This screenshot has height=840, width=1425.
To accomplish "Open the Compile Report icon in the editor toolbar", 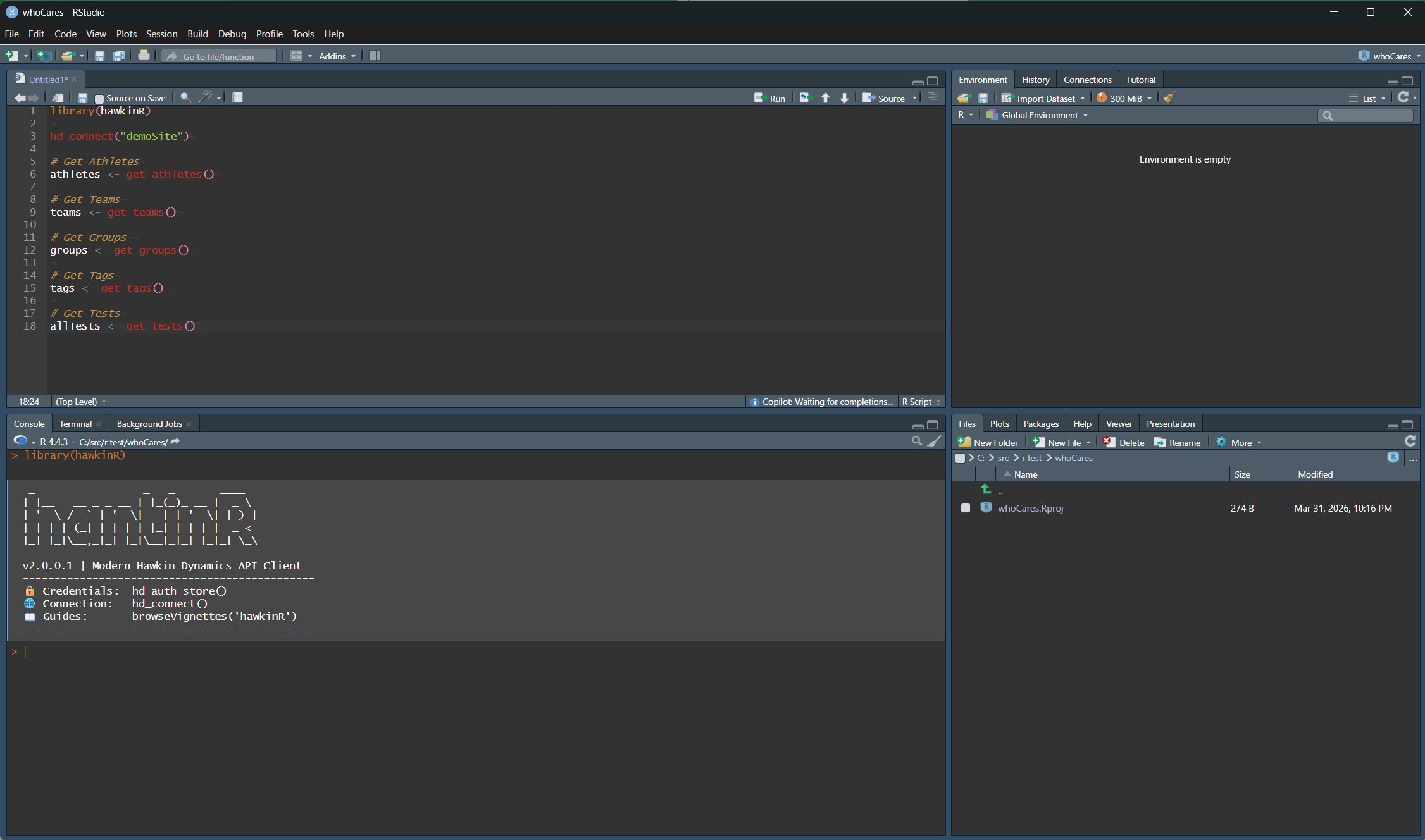I will (x=238, y=97).
